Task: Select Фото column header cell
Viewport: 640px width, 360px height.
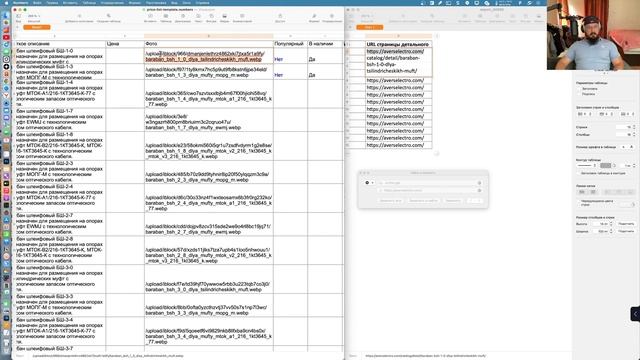Action: (x=209, y=44)
